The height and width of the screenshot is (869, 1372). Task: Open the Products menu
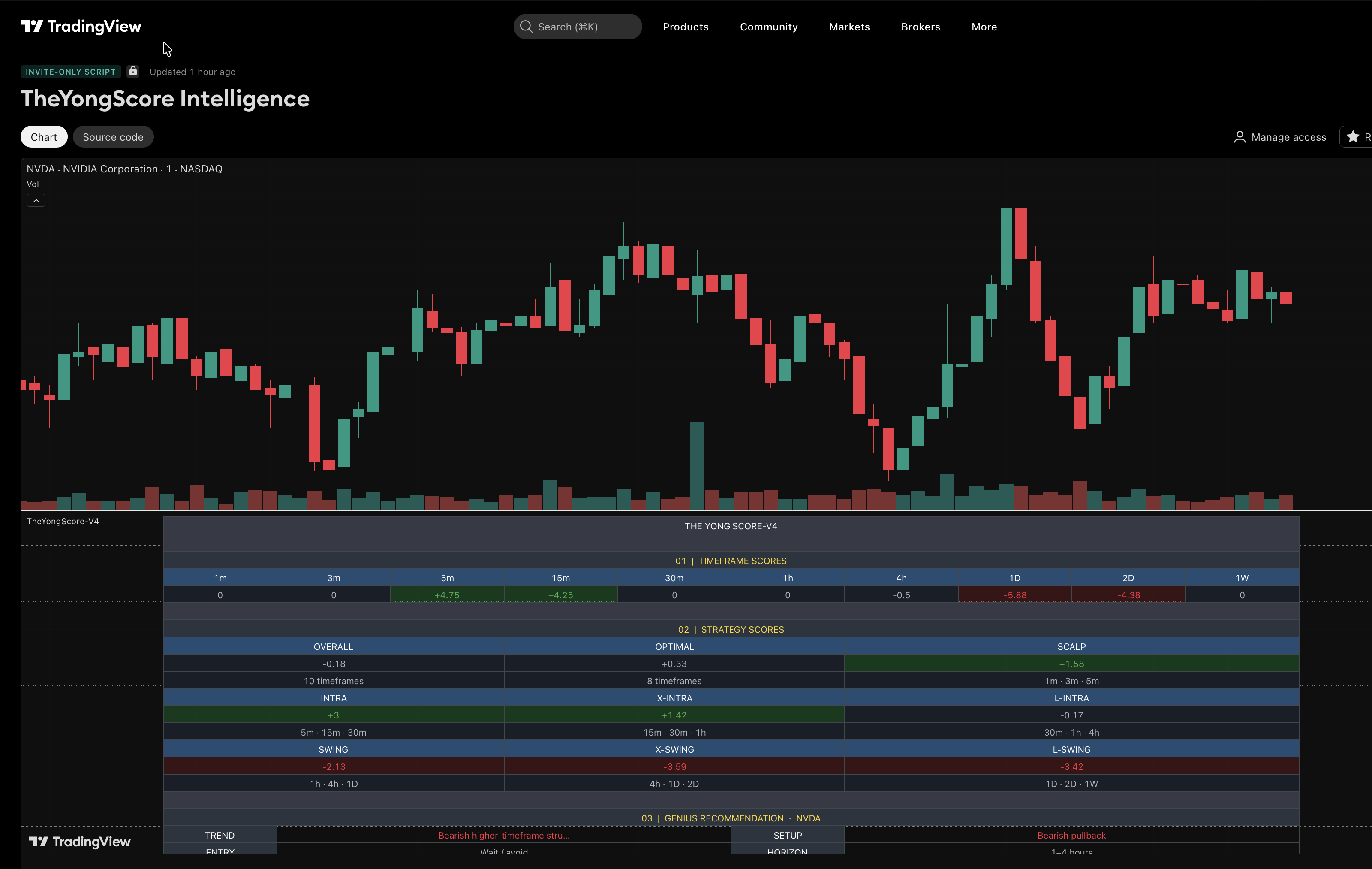tap(686, 27)
